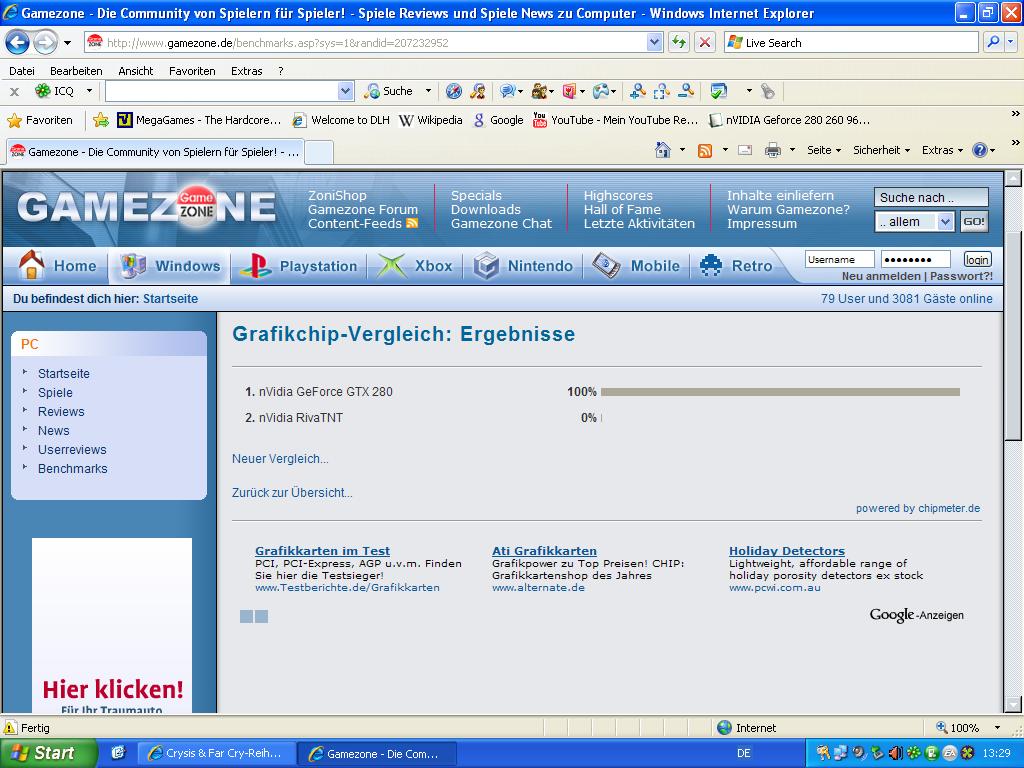Click the password input field
Viewport: 1024px width, 768px height.
916,259
